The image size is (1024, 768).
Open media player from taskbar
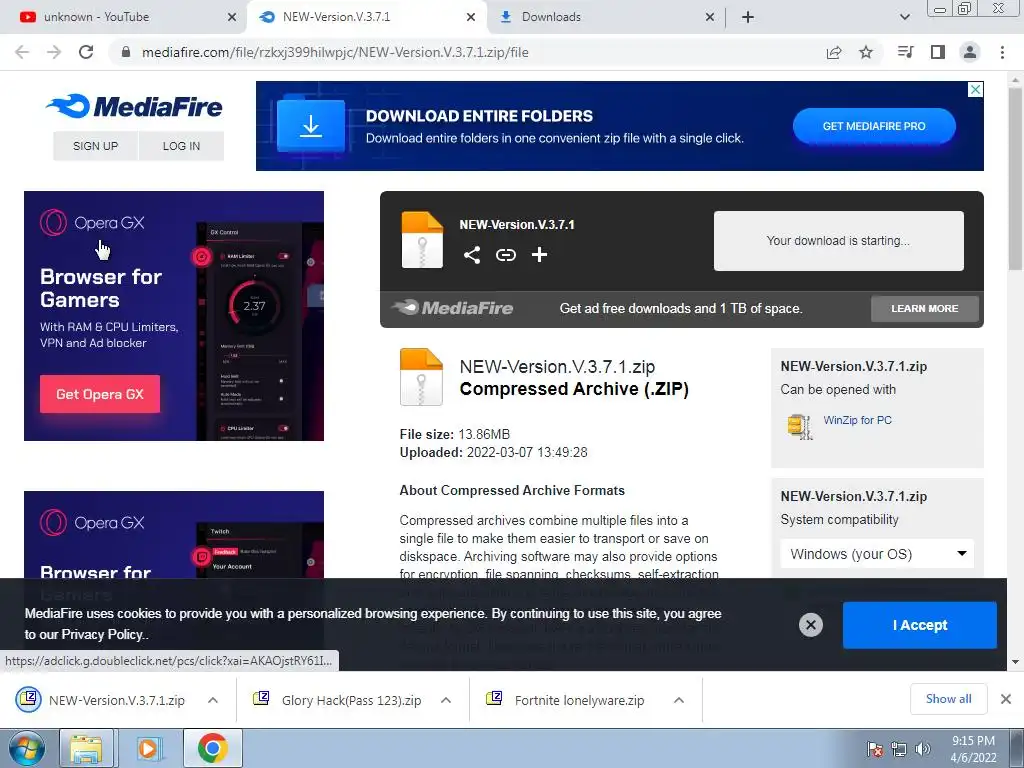(150, 748)
